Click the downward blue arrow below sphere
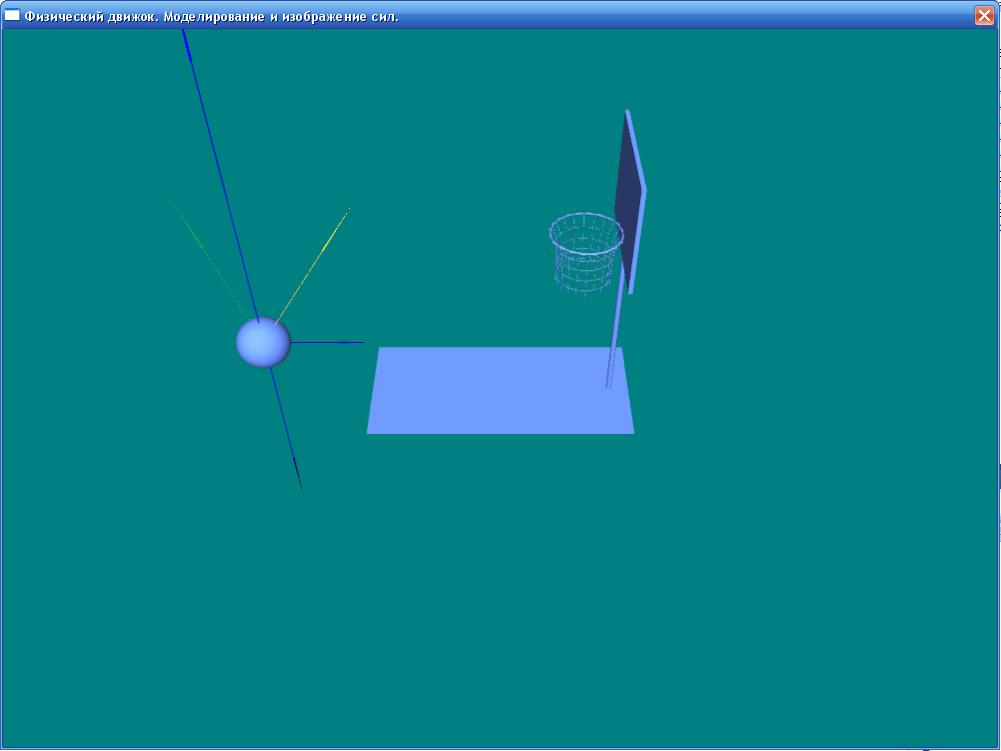The image size is (1001, 751). click(x=285, y=429)
